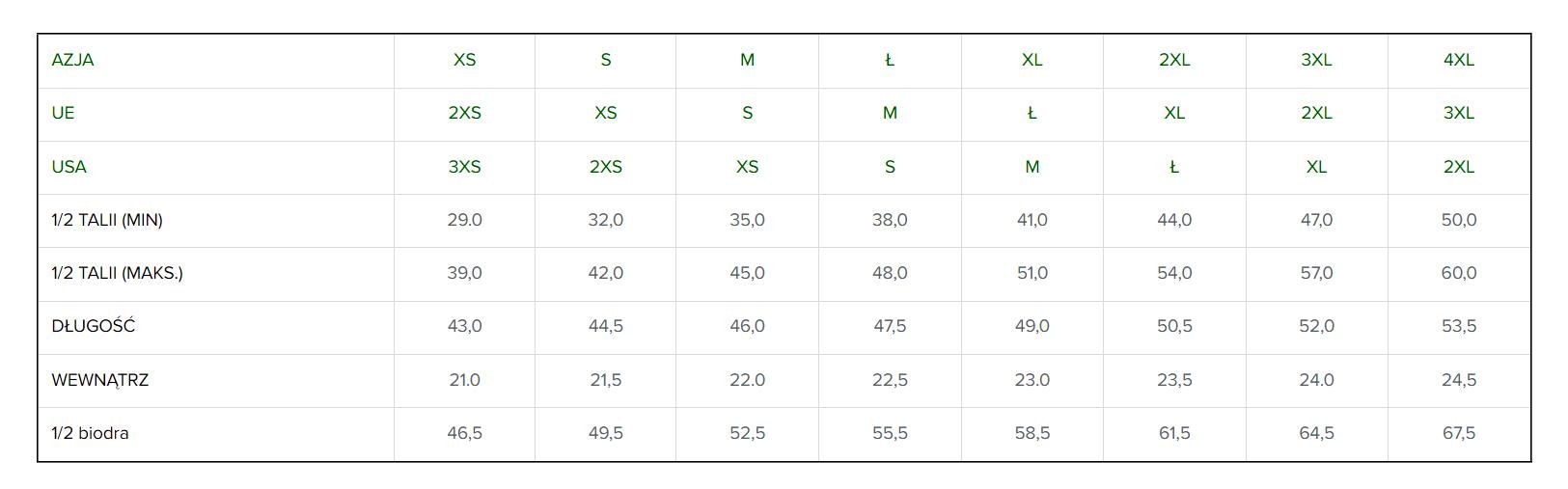Click the XS cell in the AZJA row
The width and height of the screenshot is (1568, 489).
(x=464, y=60)
